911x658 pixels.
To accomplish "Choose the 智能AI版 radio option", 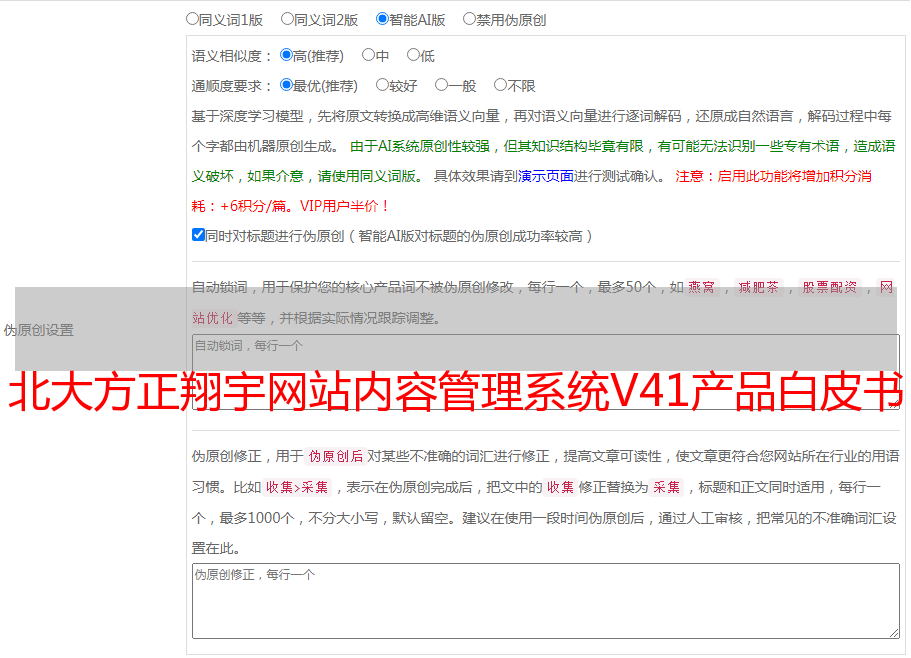I will pyautogui.click(x=382, y=19).
